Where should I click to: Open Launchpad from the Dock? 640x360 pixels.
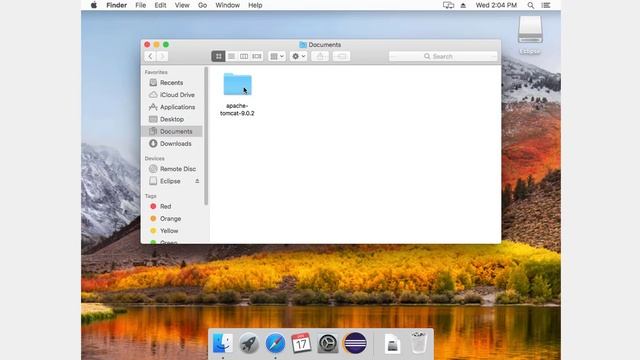coord(249,343)
